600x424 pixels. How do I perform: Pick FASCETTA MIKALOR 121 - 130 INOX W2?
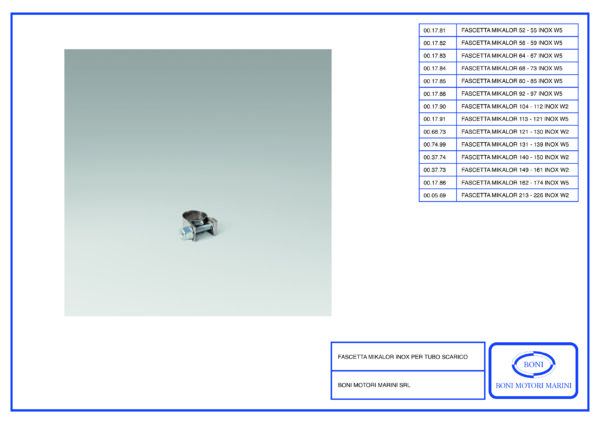click(x=515, y=132)
